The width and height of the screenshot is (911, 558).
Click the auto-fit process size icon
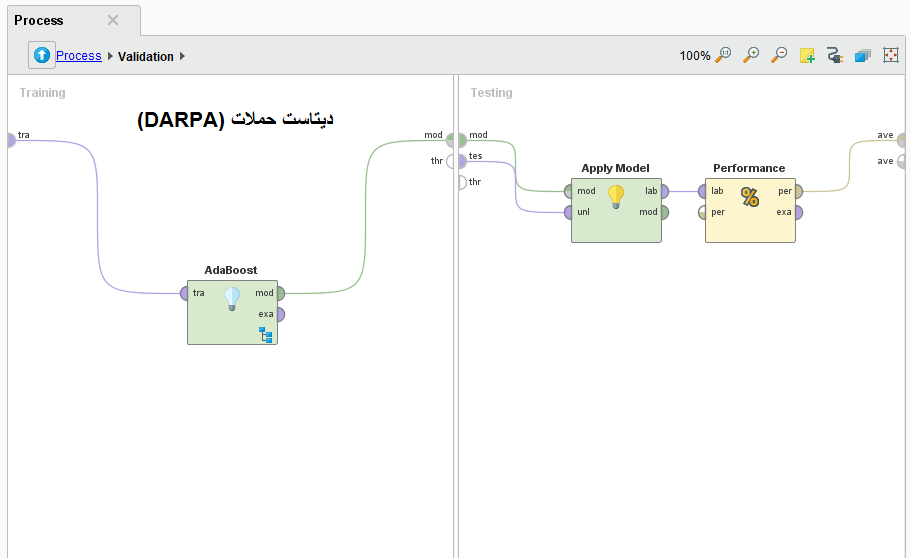(x=891, y=56)
